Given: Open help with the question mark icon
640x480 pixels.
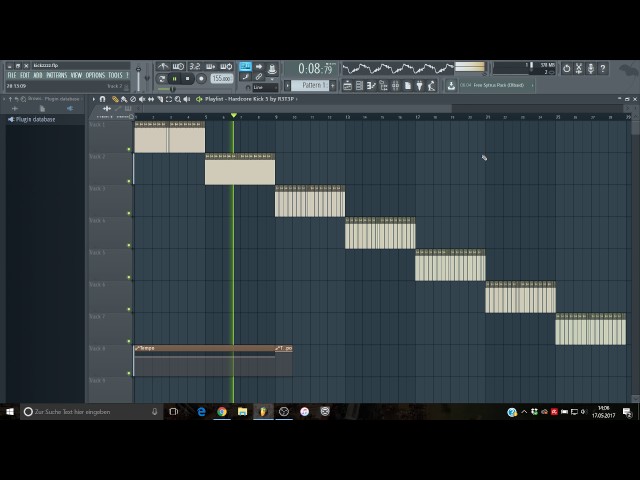Looking at the screenshot, I should click(x=603, y=69).
